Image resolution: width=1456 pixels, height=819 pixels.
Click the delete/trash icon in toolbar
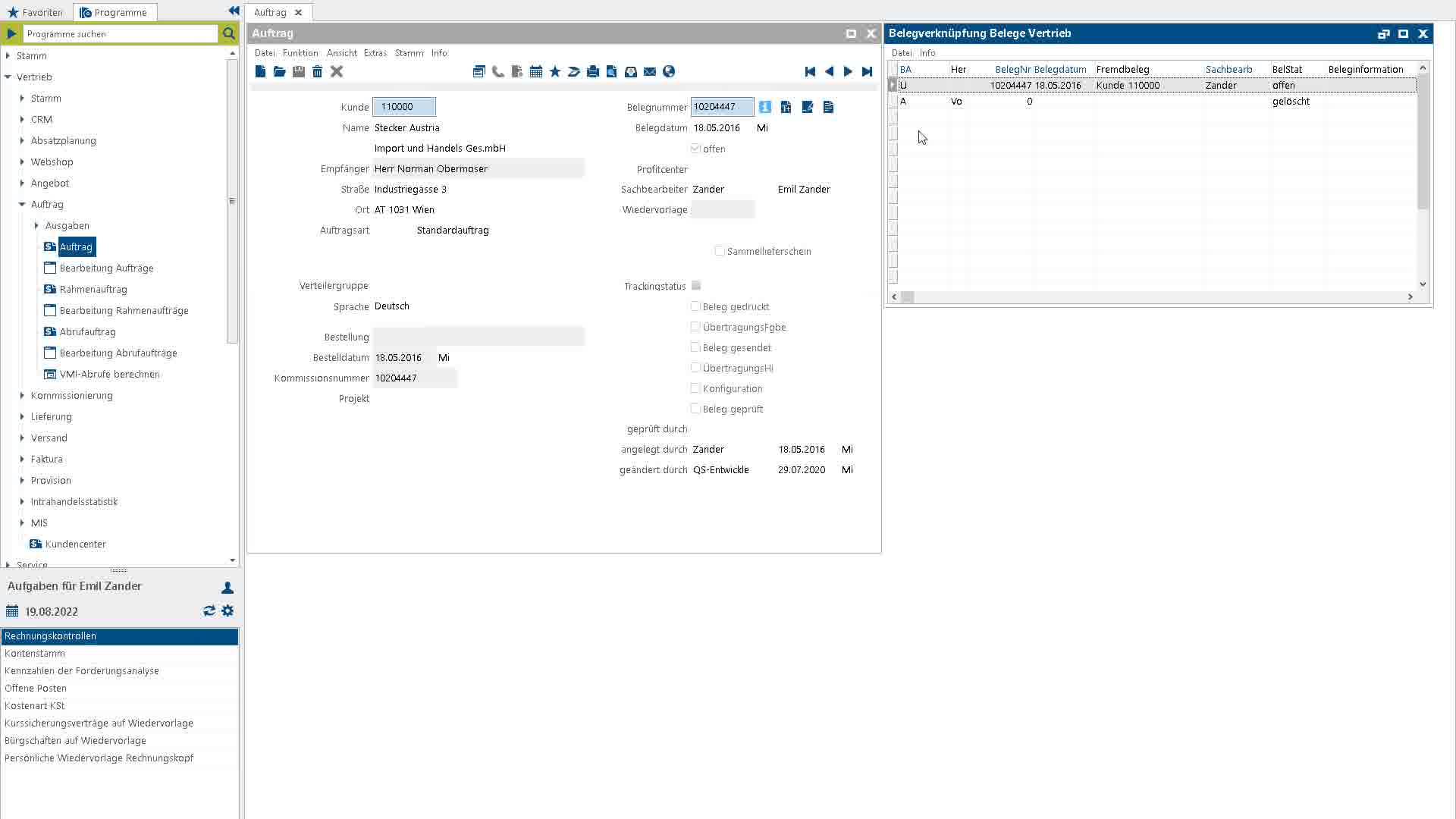(x=318, y=71)
